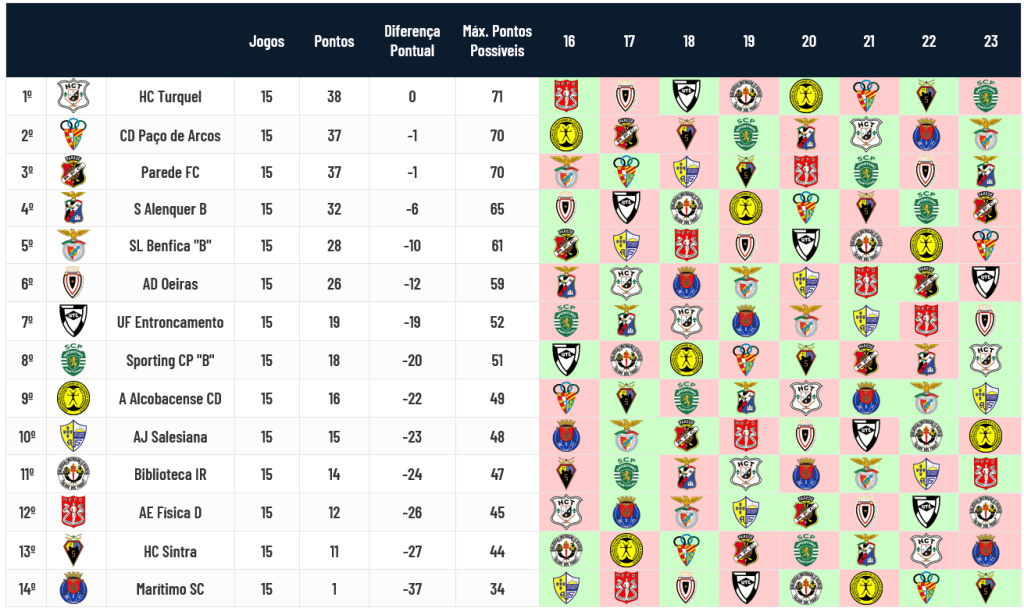Click HC Turquel's round 16 opponent cell
This screenshot has height=608, width=1024.
pyautogui.click(x=567, y=96)
